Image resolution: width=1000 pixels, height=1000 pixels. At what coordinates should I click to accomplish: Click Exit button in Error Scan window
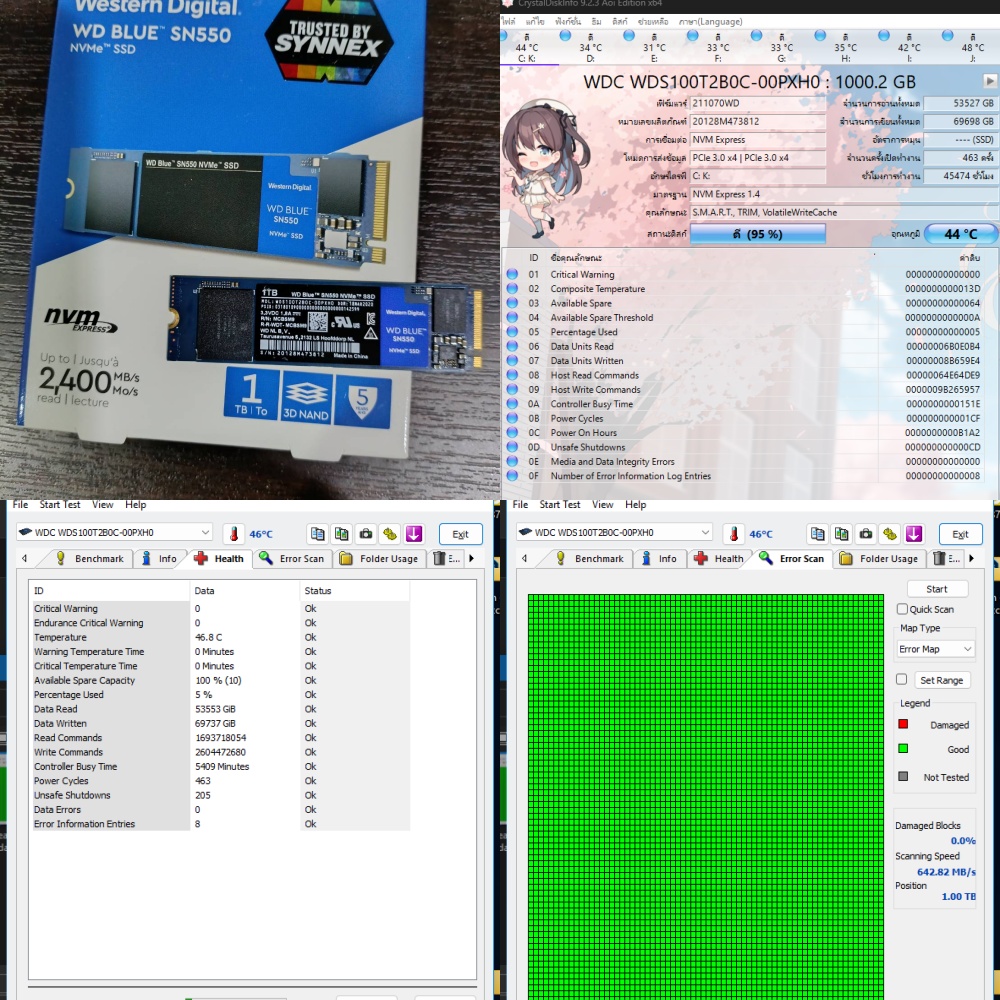pos(960,534)
